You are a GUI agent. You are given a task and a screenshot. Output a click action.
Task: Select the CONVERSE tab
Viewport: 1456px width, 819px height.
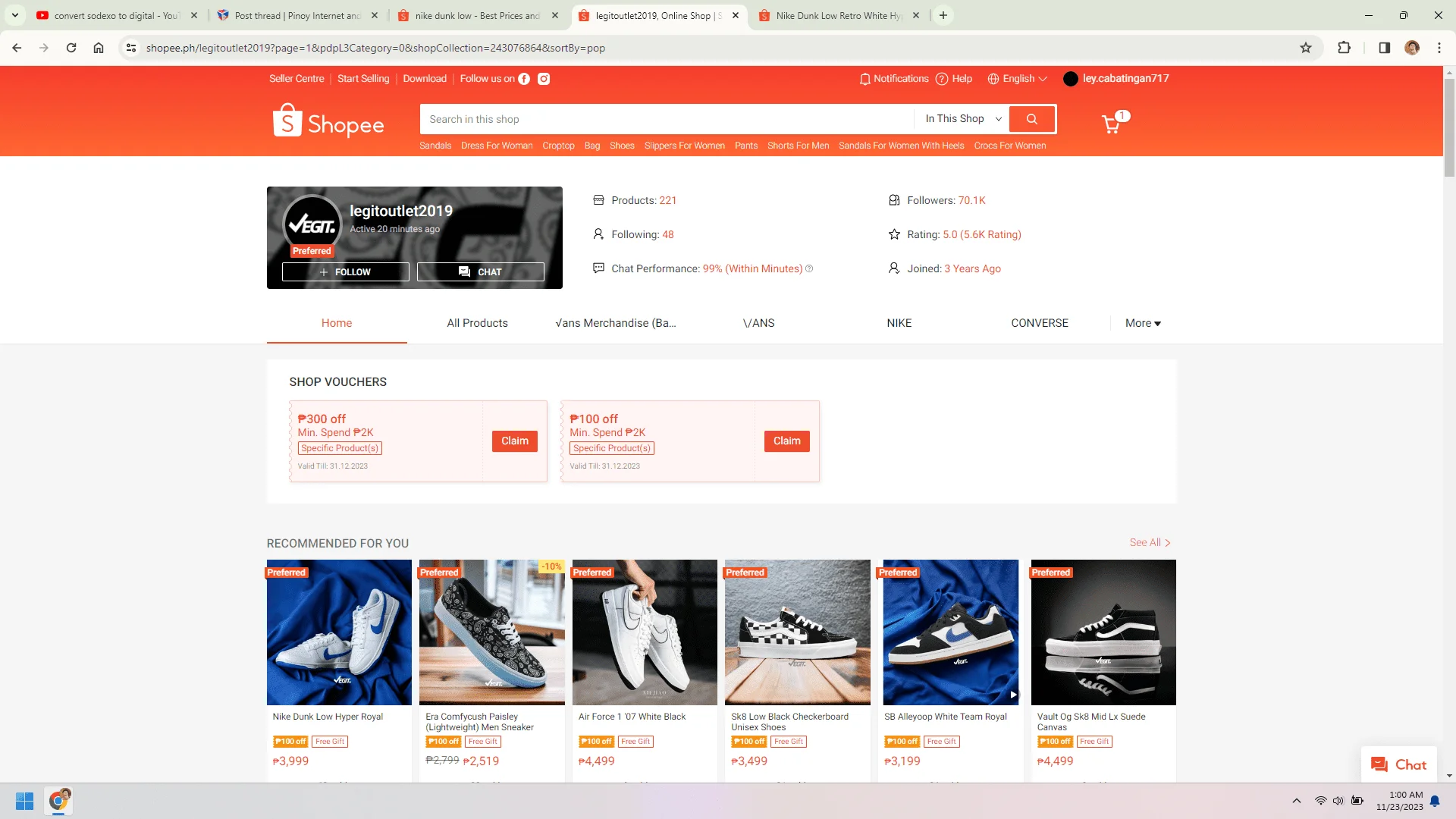[1040, 323]
